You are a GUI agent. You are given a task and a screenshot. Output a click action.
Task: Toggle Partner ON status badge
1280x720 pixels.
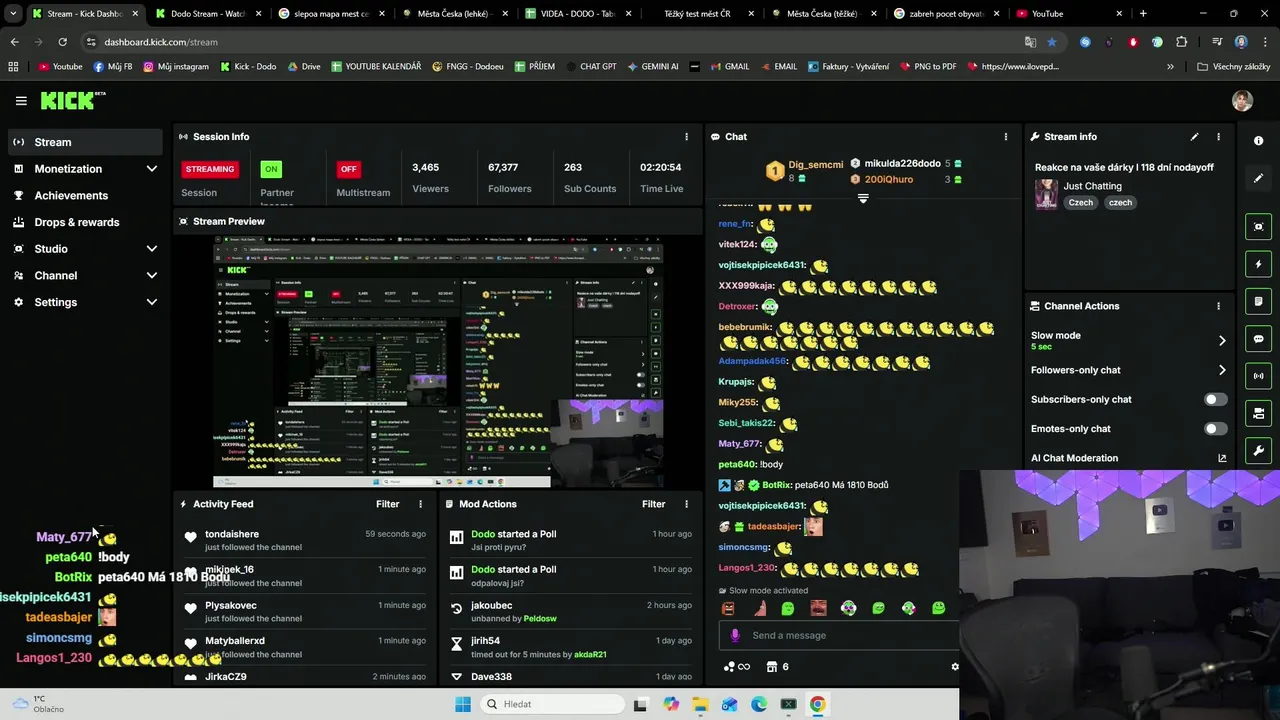271,169
